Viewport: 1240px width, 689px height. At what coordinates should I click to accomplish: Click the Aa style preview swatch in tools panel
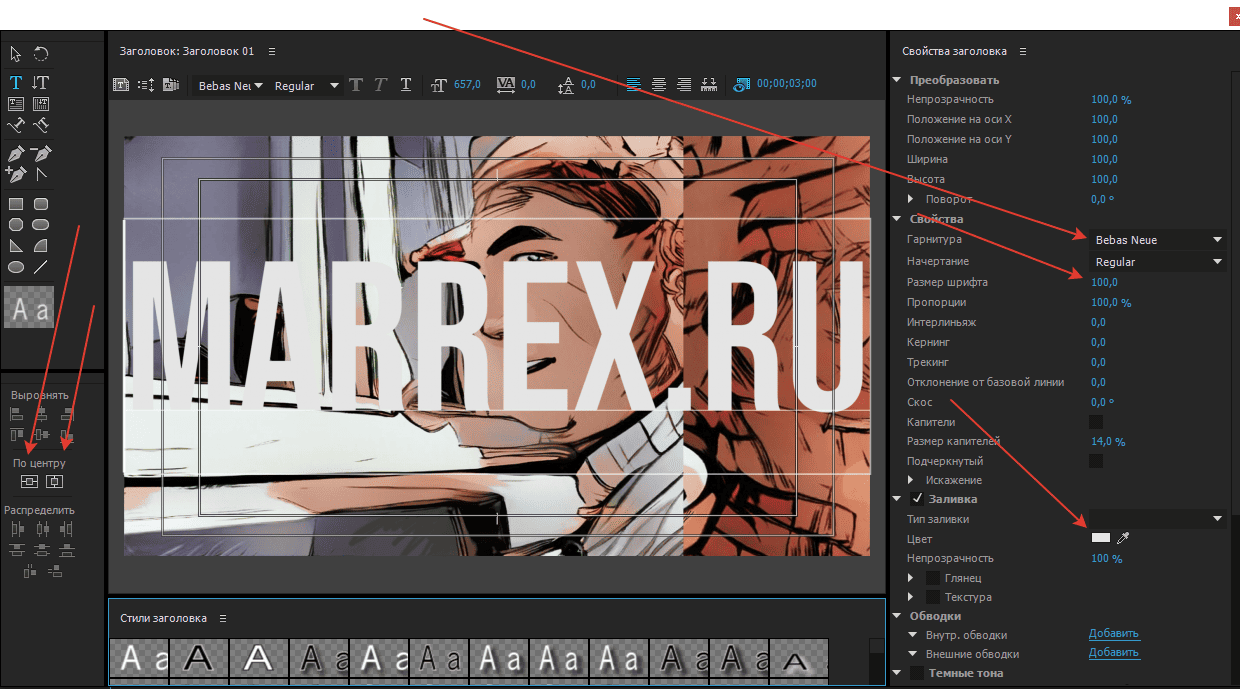point(29,307)
